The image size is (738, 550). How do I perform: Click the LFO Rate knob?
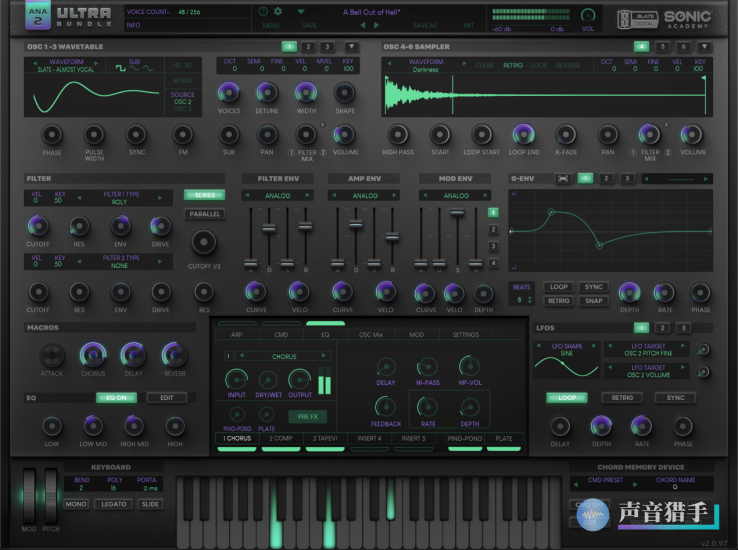[641, 425]
